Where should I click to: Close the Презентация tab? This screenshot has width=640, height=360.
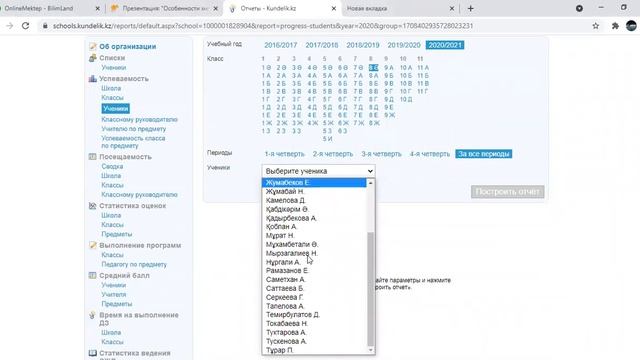click(x=216, y=9)
